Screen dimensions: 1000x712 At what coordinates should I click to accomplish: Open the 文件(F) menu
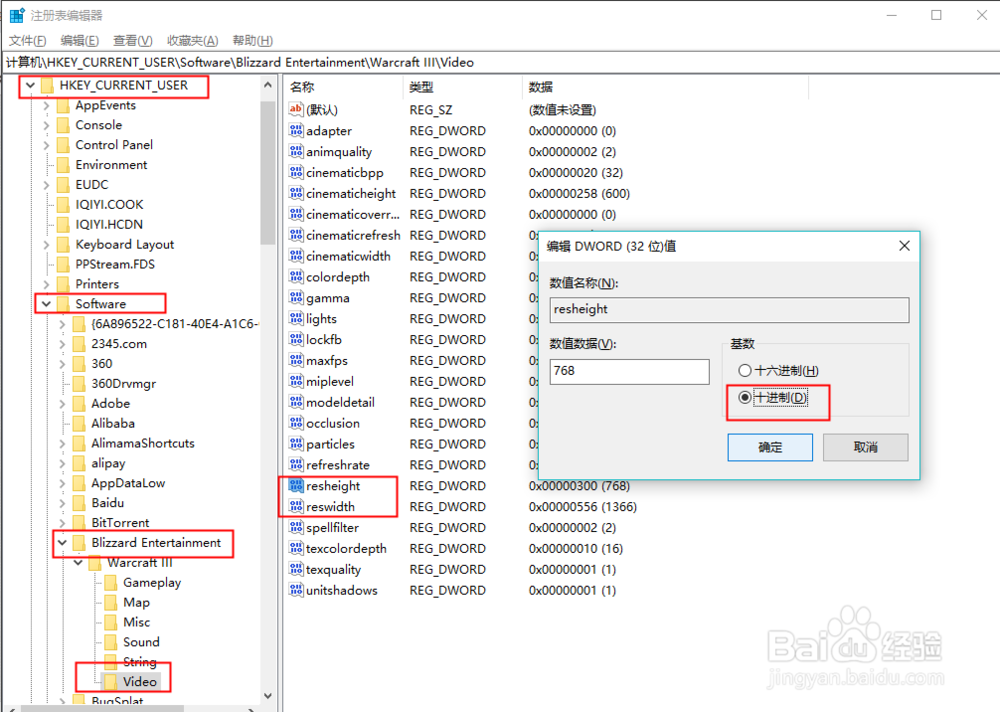27,41
